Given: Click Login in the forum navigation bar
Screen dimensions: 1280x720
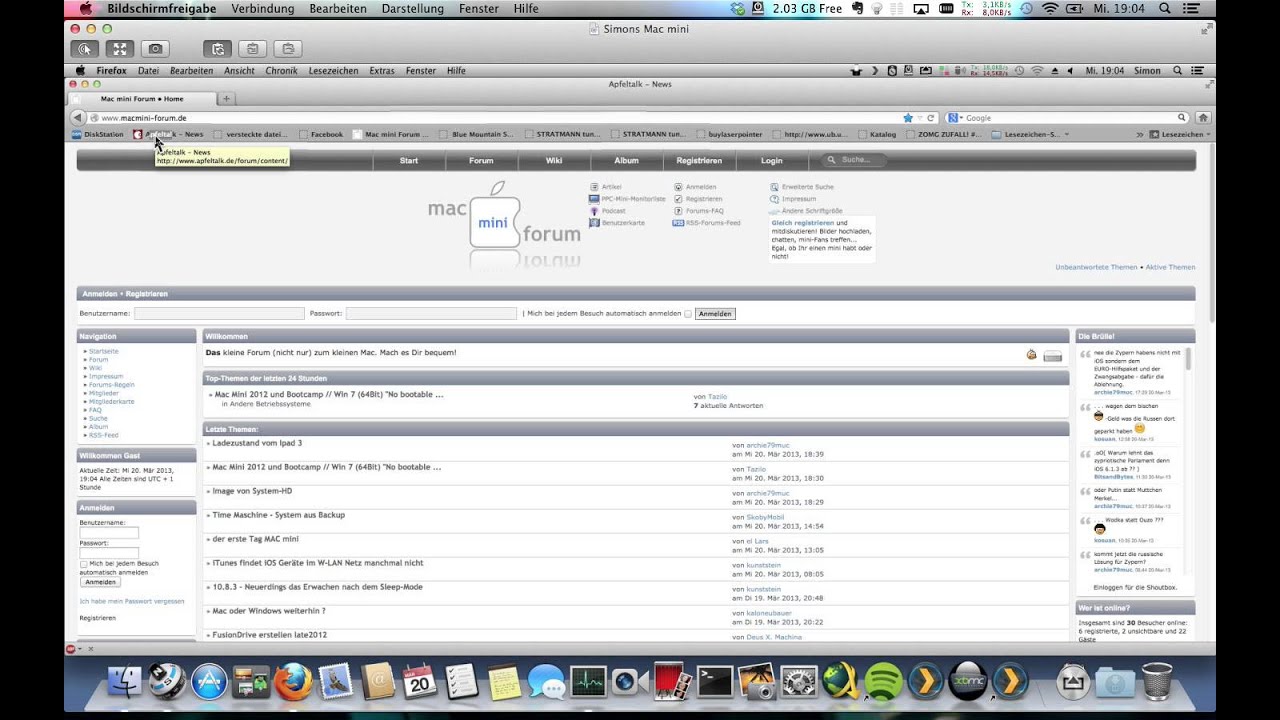Looking at the screenshot, I should coord(772,160).
